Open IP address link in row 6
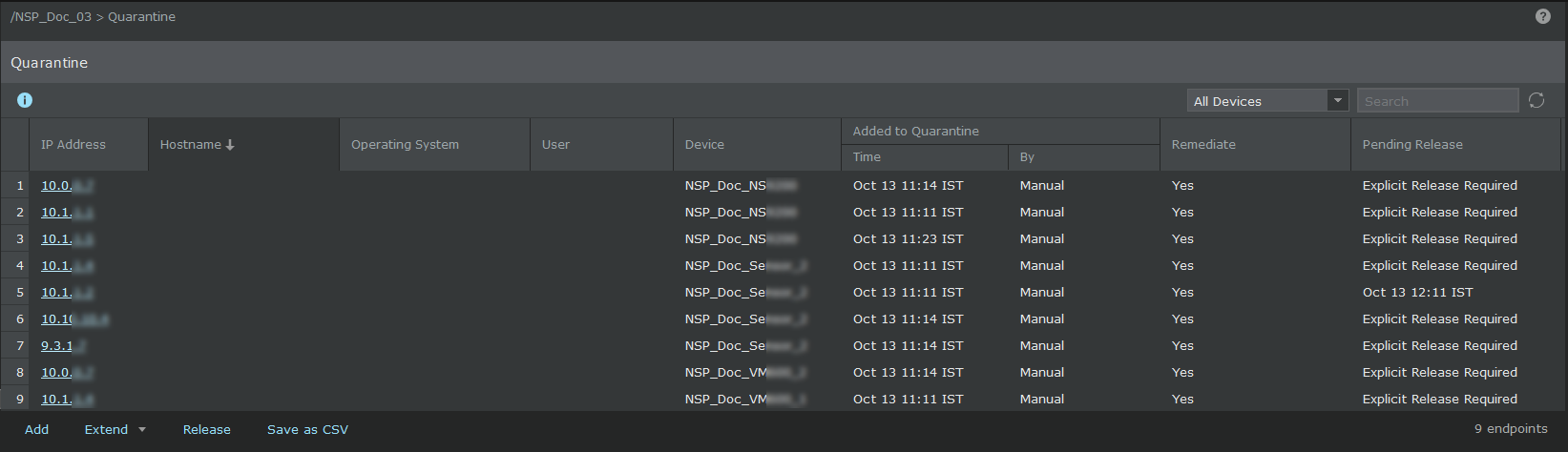1568x452 pixels. (74, 319)
